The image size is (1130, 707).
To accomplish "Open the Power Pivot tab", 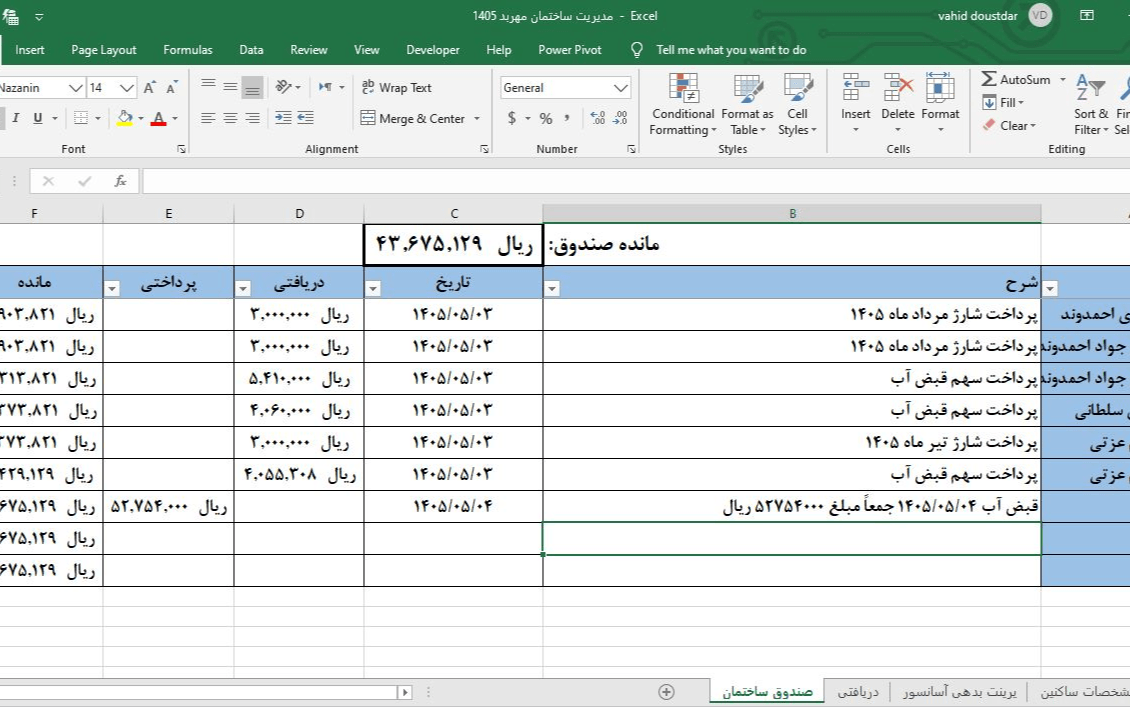I will [x=569, y=50].
